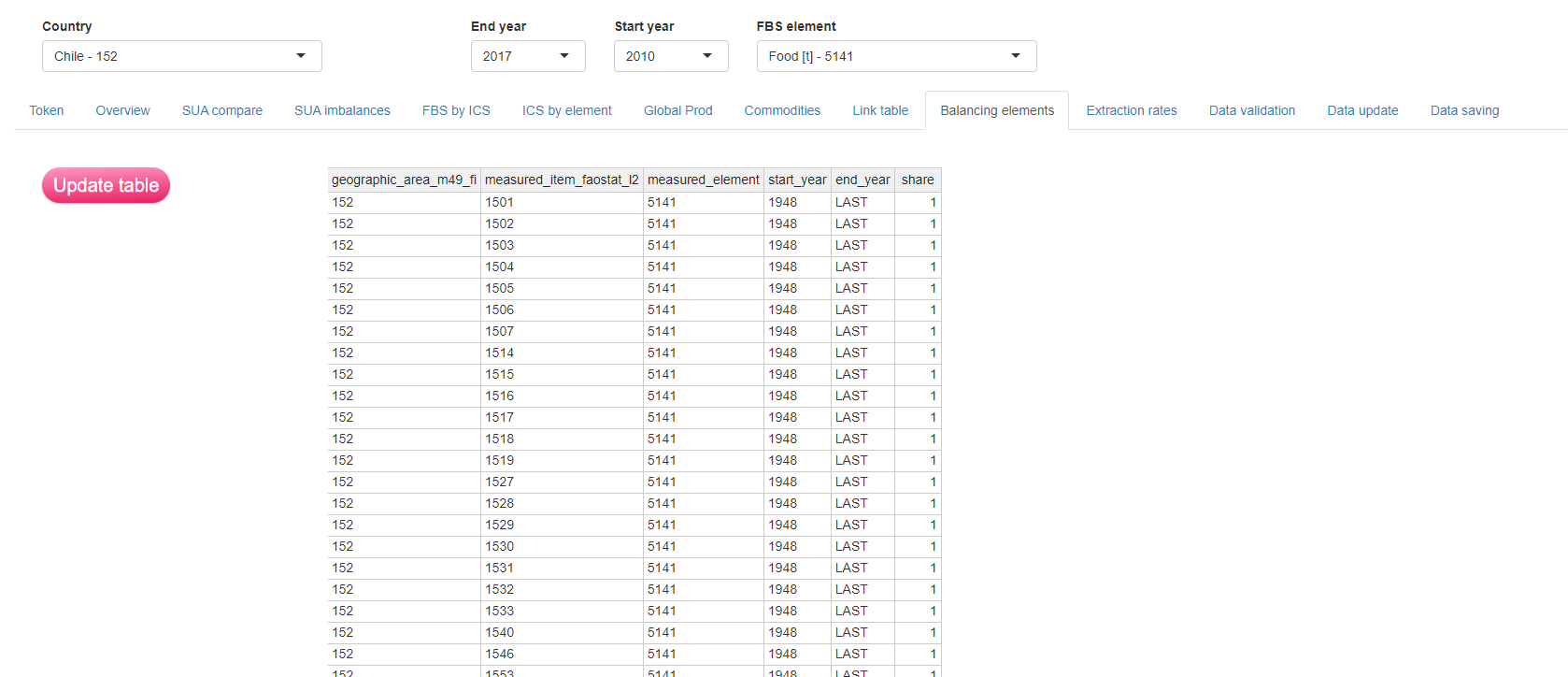Expand the End year dropdown
The image size is (1568, 677).
tap(527, 56)
